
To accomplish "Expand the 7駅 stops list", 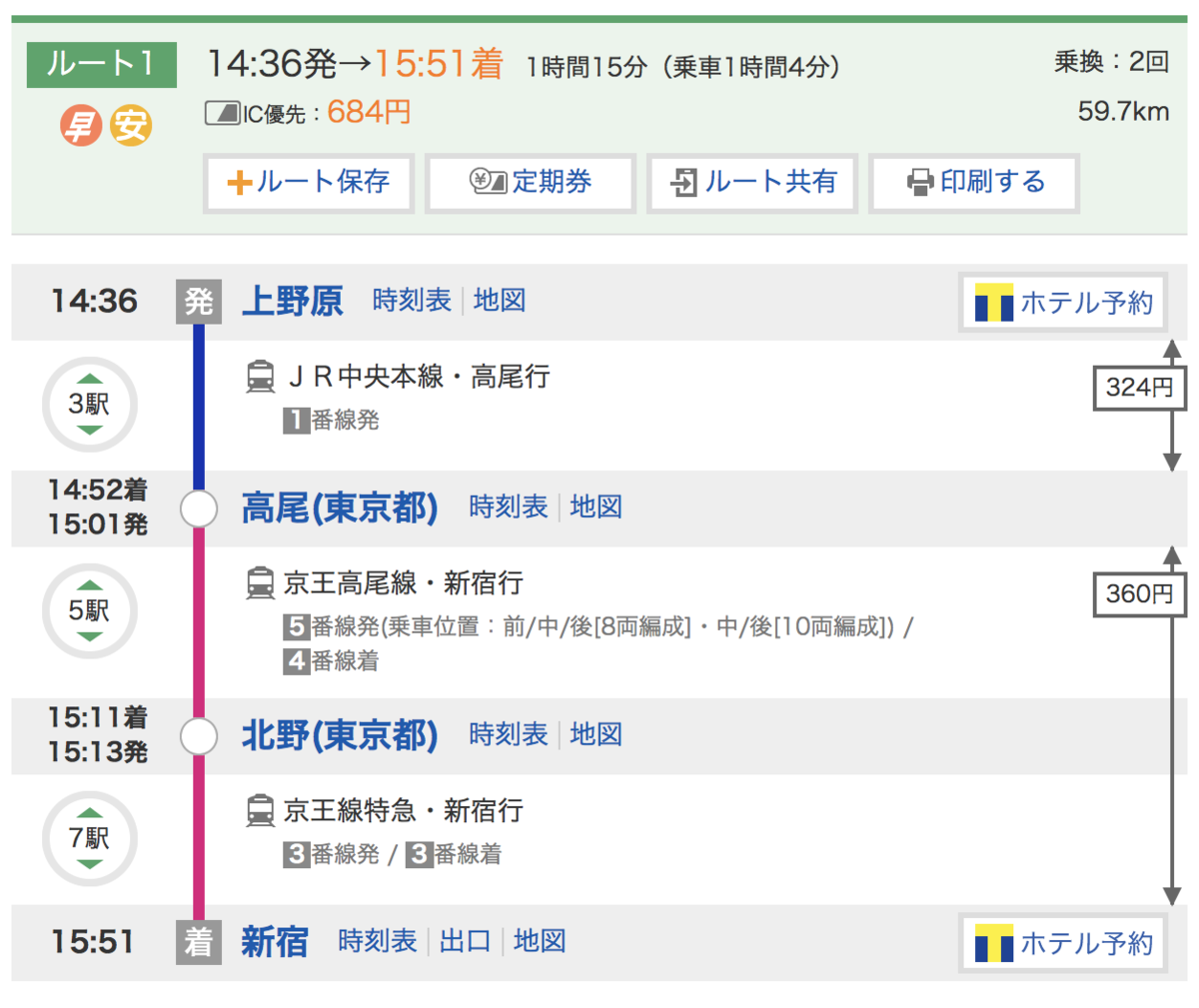I will click(x=89, y=839).
